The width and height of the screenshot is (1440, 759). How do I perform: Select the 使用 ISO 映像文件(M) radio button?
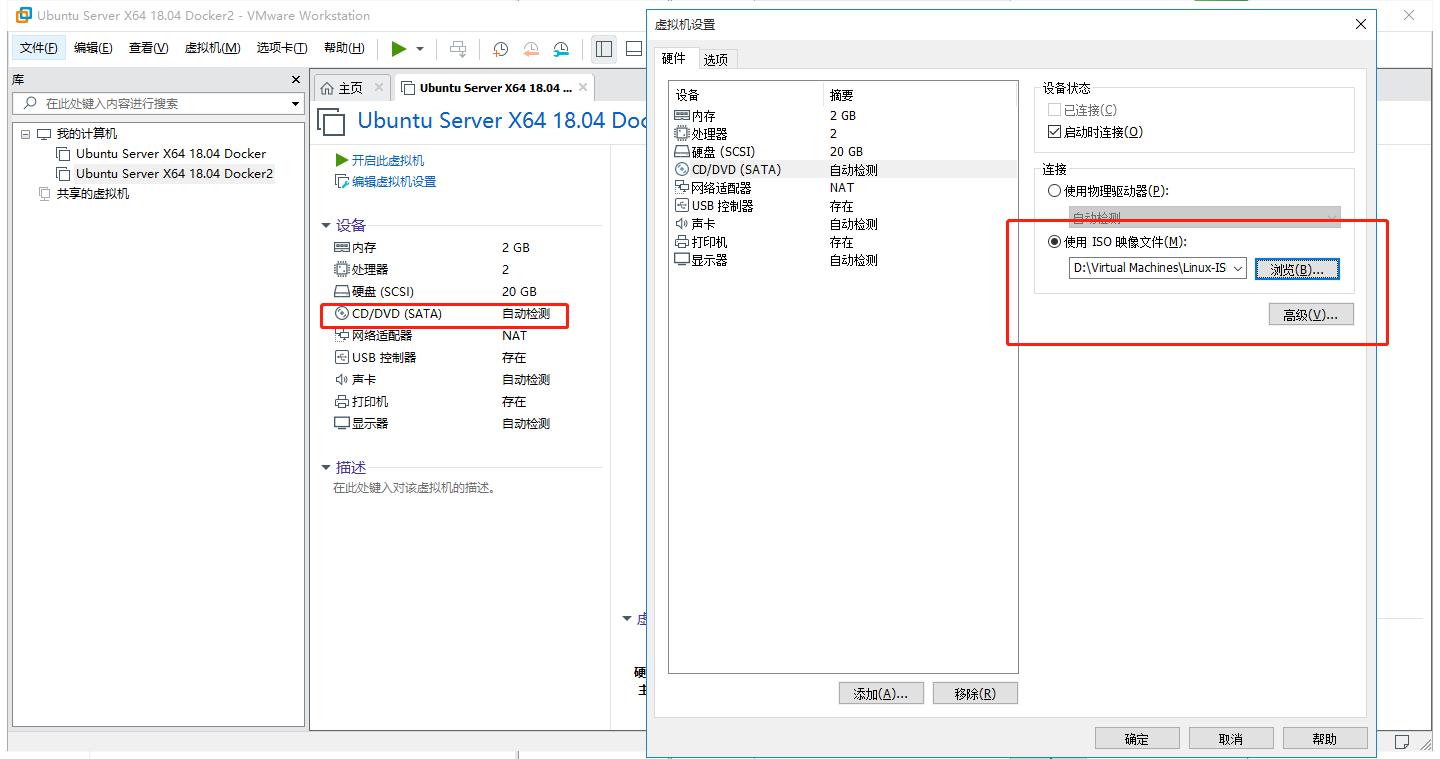(1054, 242)
